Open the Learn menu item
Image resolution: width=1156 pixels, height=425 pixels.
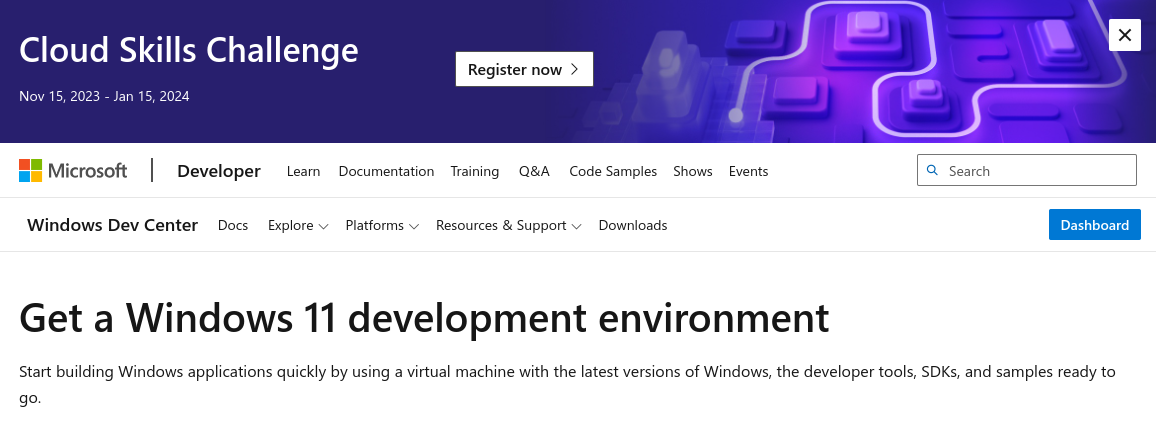(303, 171)
